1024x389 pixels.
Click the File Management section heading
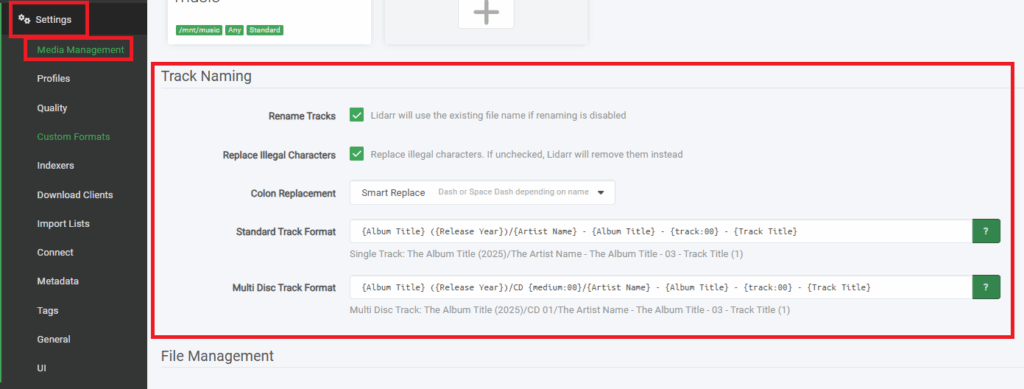pos(217,356)
